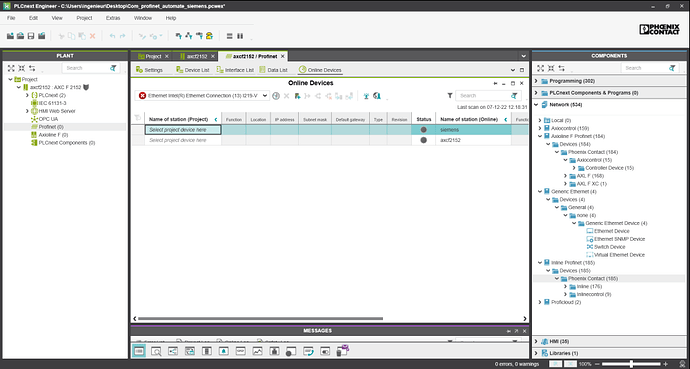
Task: Click the filter icon in PLANT search box
Action: pos(114,68)
